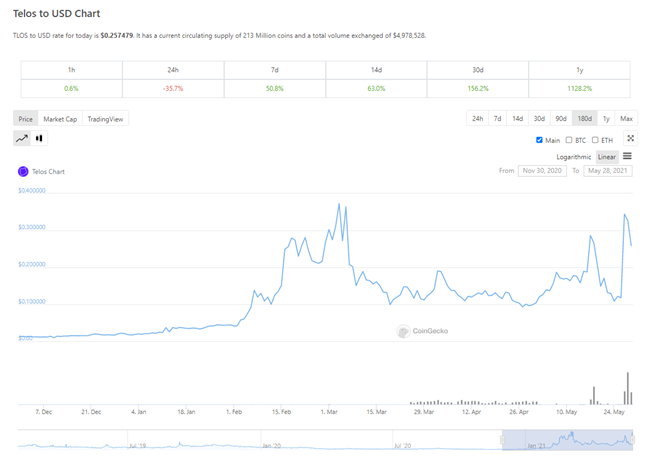Image resolution: width=647 pixels, height=466 pixels.
Task: Click the 1h change value 0.6%
Action: [x=71, y=88]
